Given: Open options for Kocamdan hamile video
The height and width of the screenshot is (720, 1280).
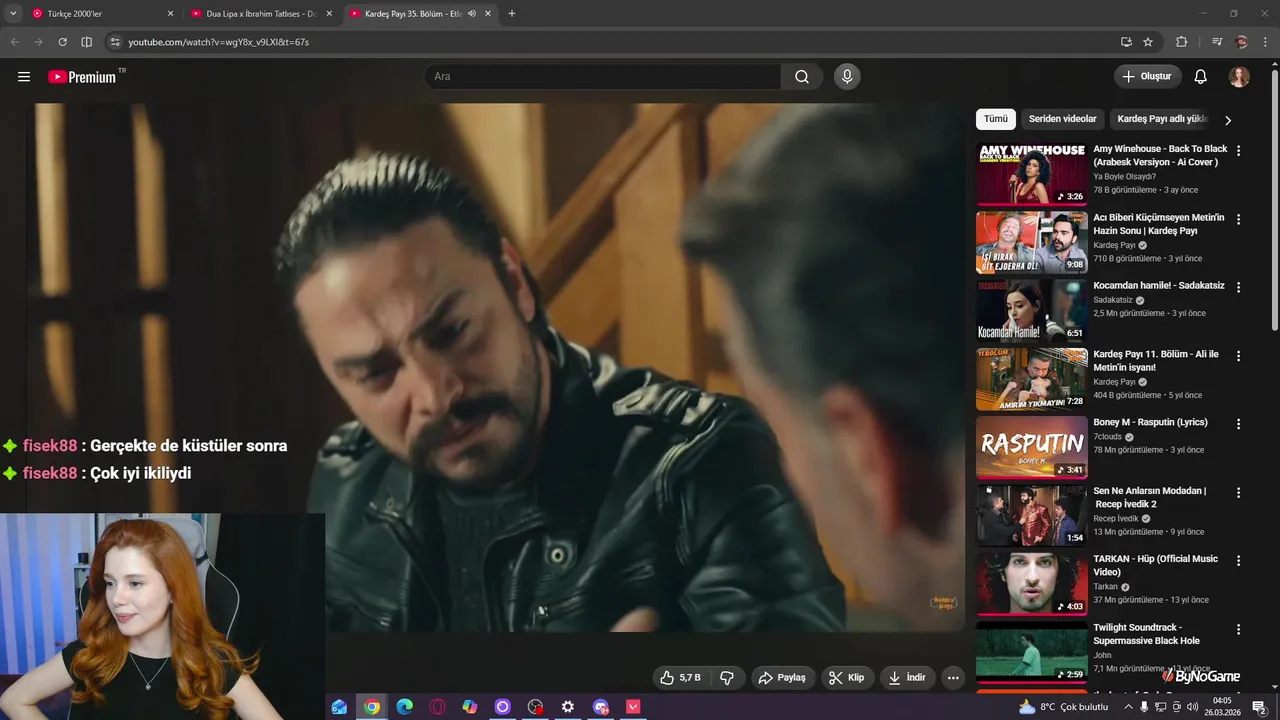Looking at the screenshot, I should [x=1238, y=287].
